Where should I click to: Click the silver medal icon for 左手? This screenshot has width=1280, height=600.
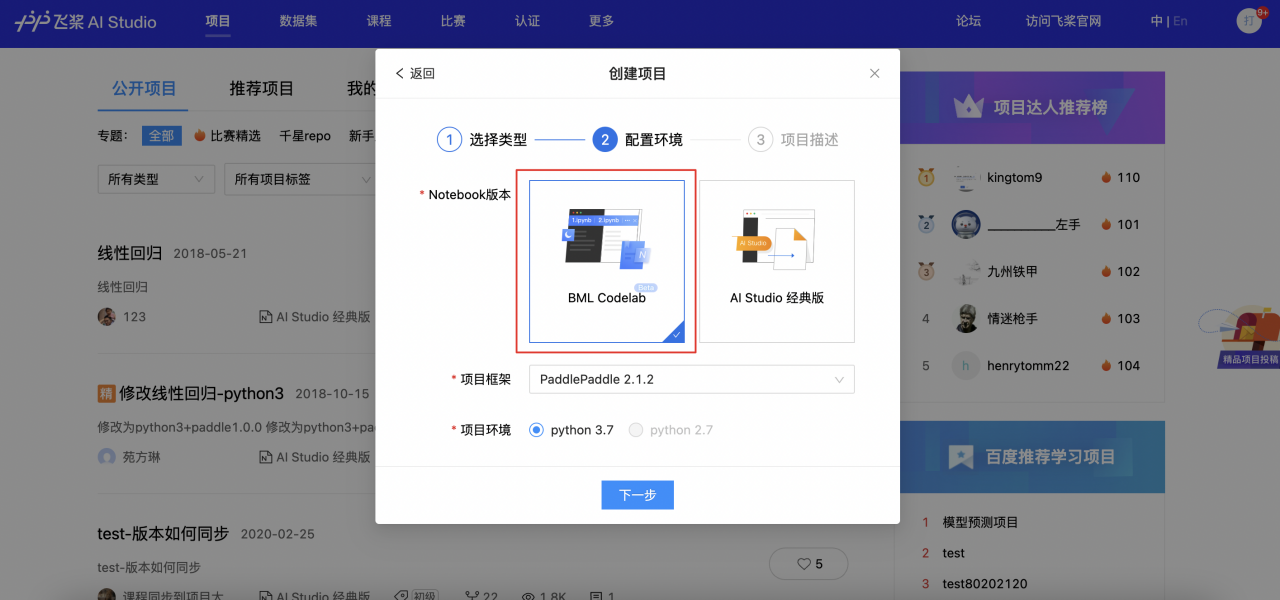(x=926, y=225)
